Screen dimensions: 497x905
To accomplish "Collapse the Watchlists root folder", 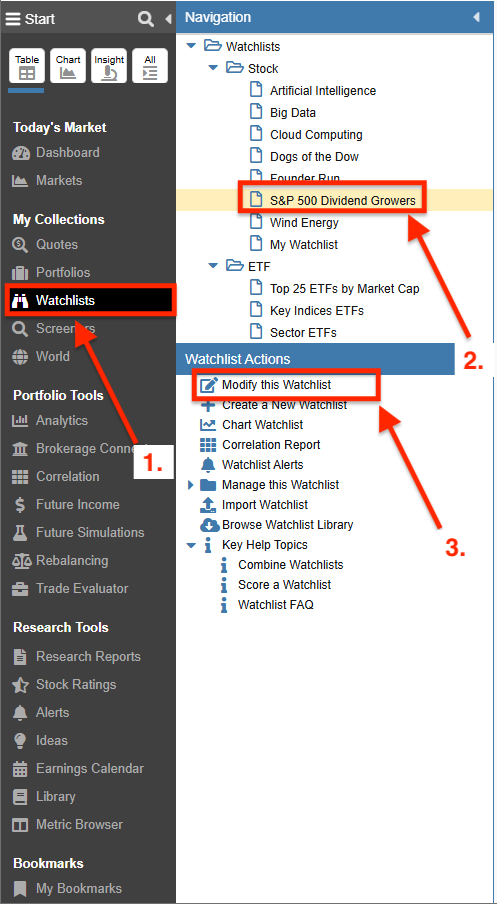I will coord(192,47).
